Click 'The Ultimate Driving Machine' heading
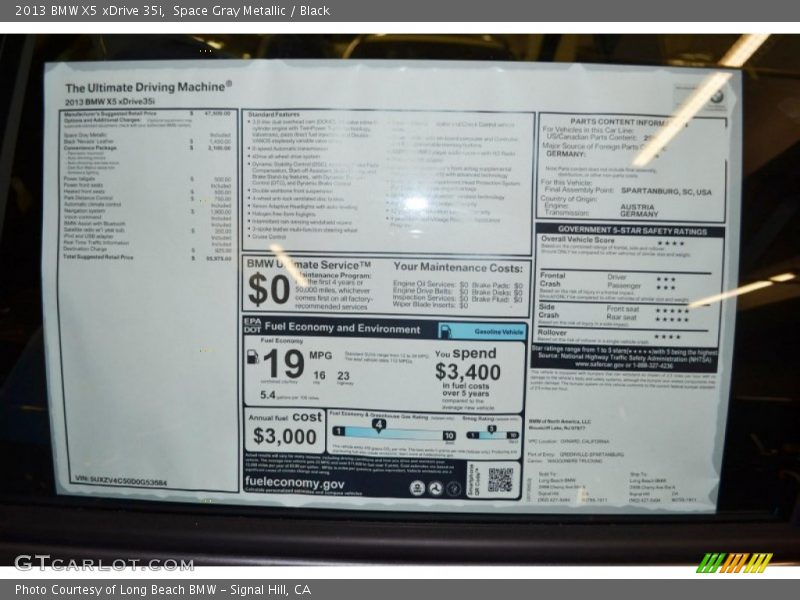Image resolution: width=800 pixels, height=600 pixels. 148,87
